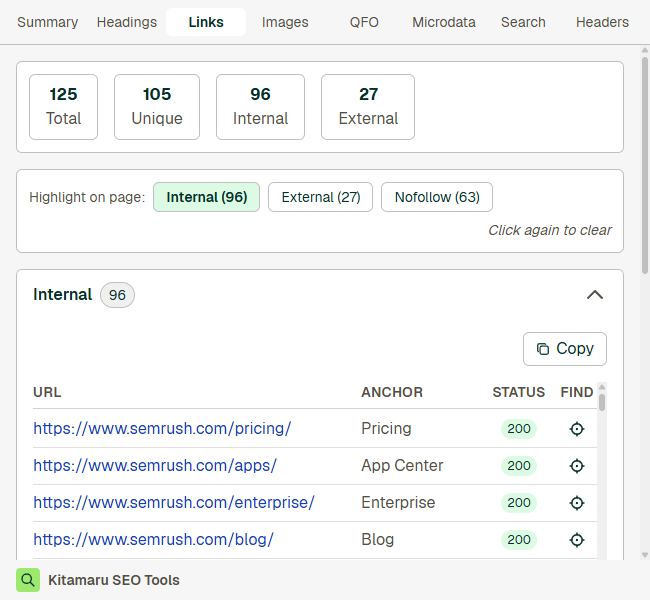Switch to the Summary tab
This screenshot has width=650, height=600.
(48, 22)
